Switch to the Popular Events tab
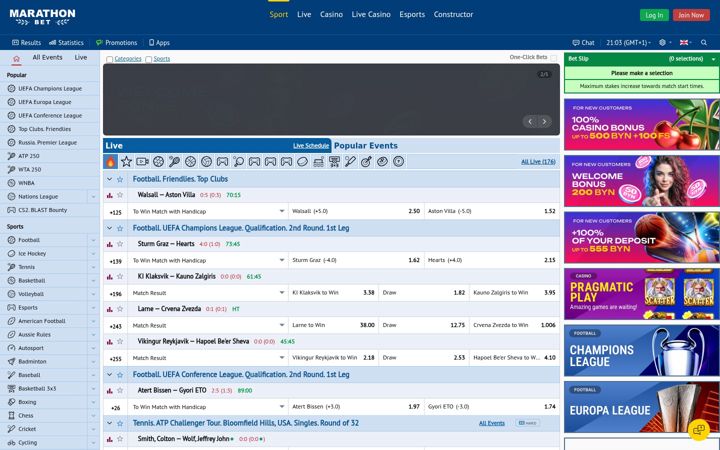 (366, 146)
